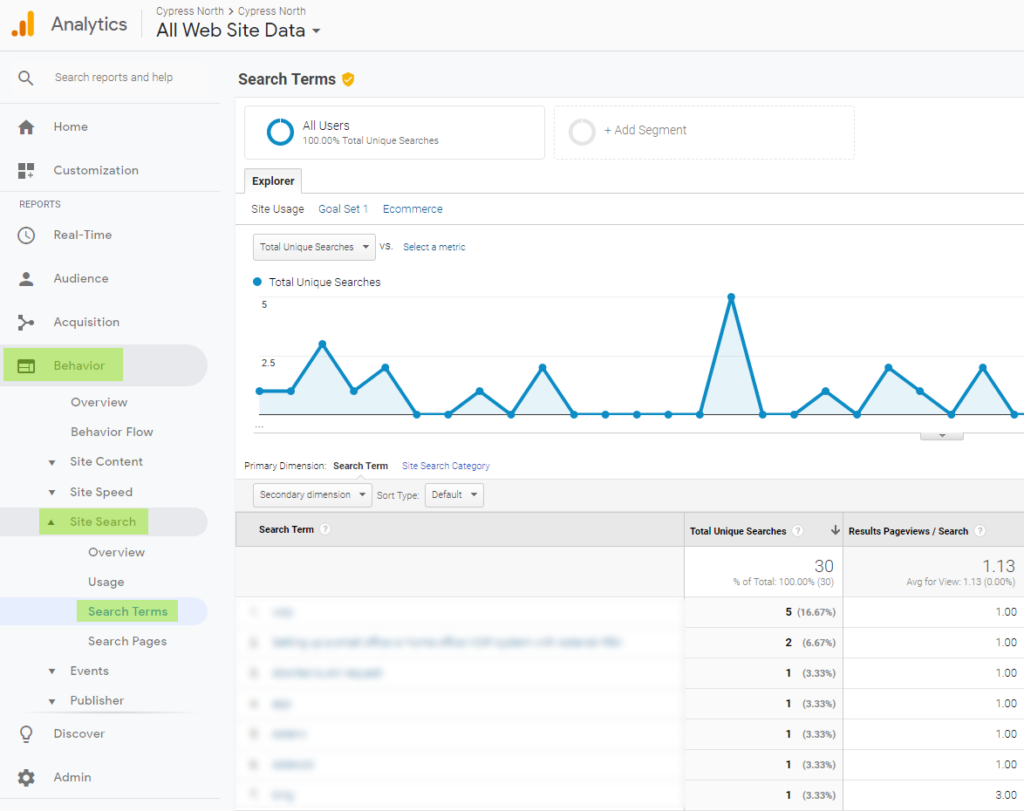The width and height of the screenshot is (1024, 811).
Task: Open the Site Search Overview report
Action: [116, 552]
